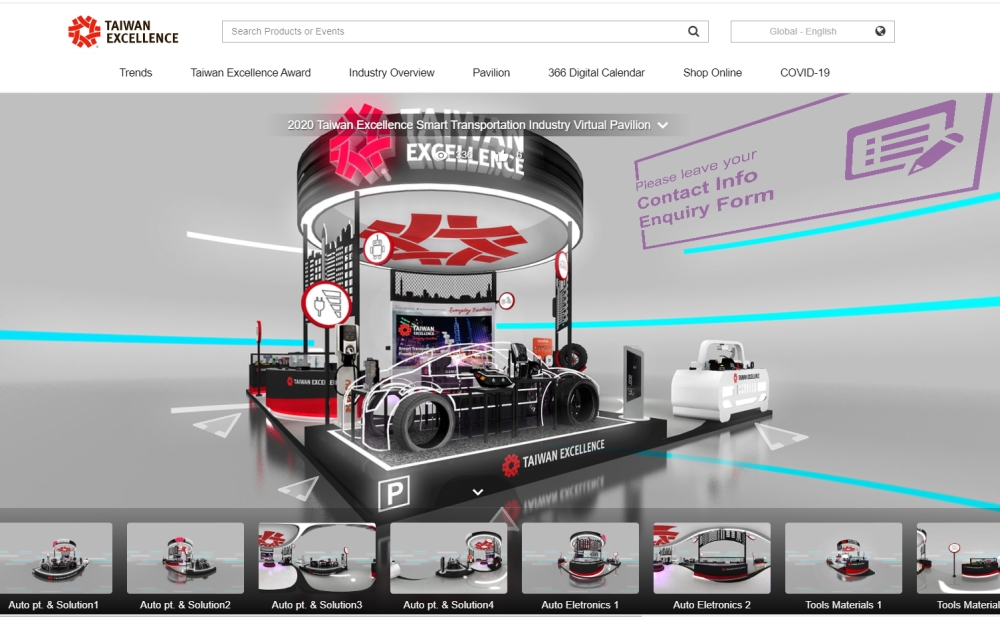Click the search magnifier icon

[693, 32]
